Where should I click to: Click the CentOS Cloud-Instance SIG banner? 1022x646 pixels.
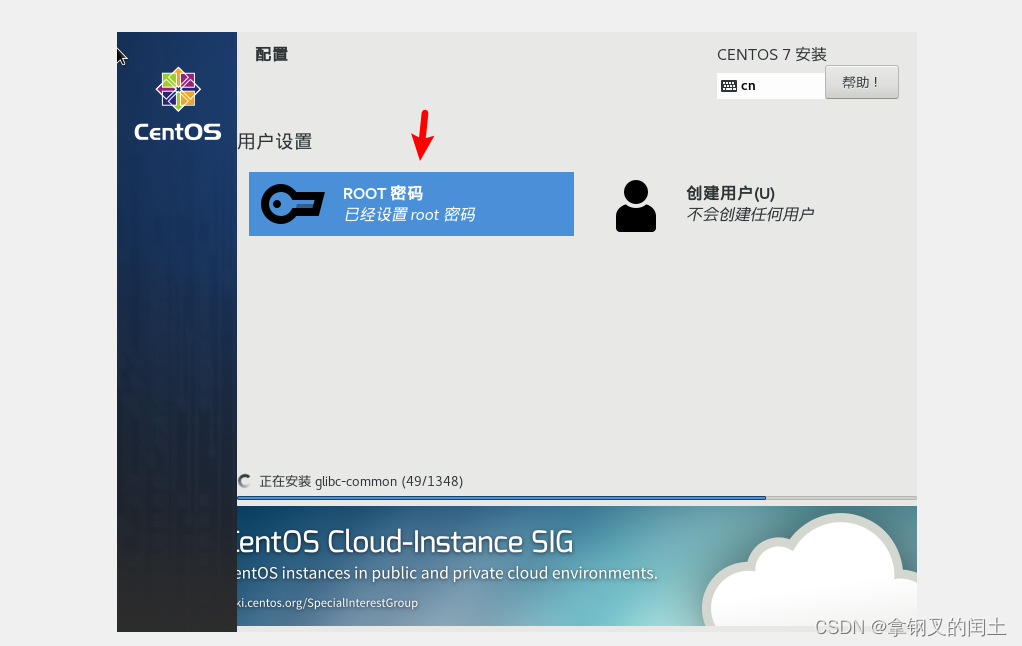(x=577, y=566)
